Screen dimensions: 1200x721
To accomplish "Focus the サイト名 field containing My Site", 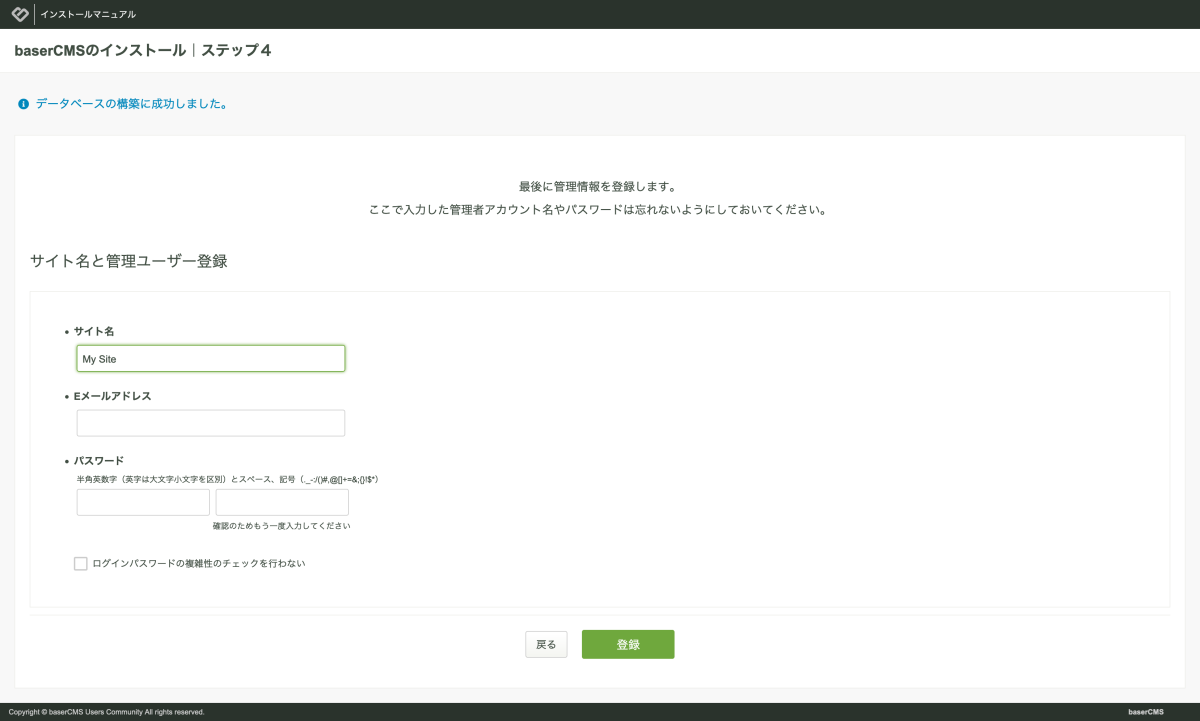I will (x=211, y=359).
